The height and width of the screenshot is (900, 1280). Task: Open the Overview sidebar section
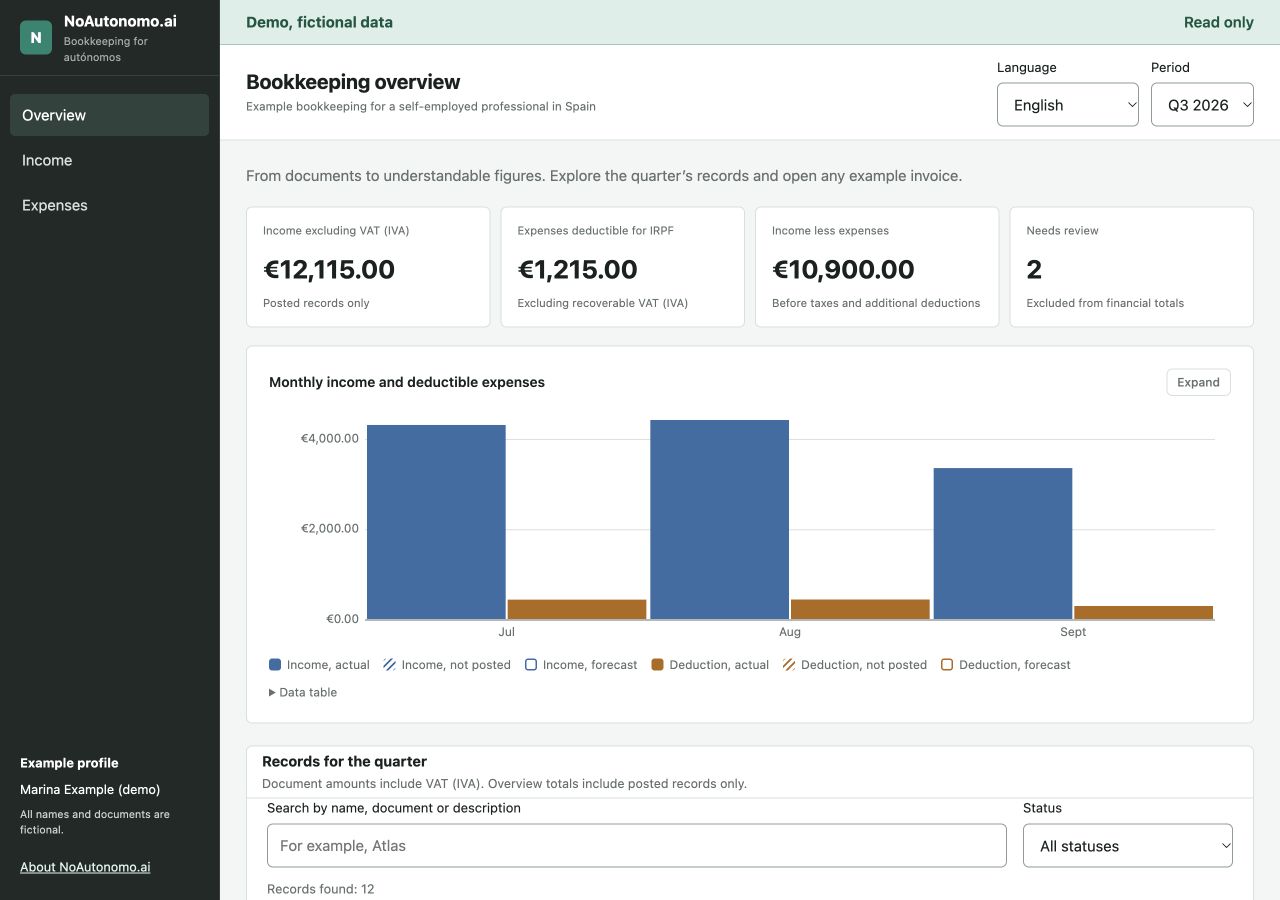(109, 115)
